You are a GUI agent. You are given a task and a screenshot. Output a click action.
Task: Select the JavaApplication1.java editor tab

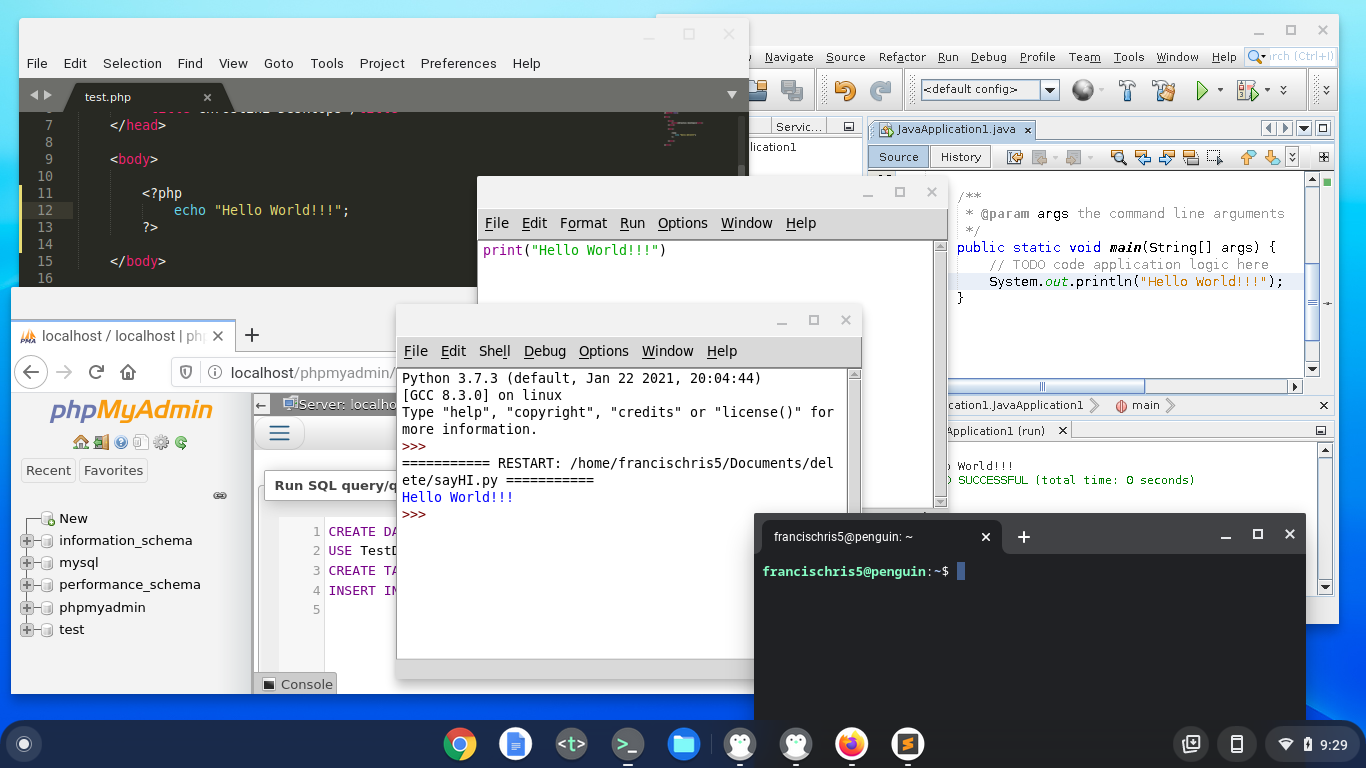click(x=951, y=129)
